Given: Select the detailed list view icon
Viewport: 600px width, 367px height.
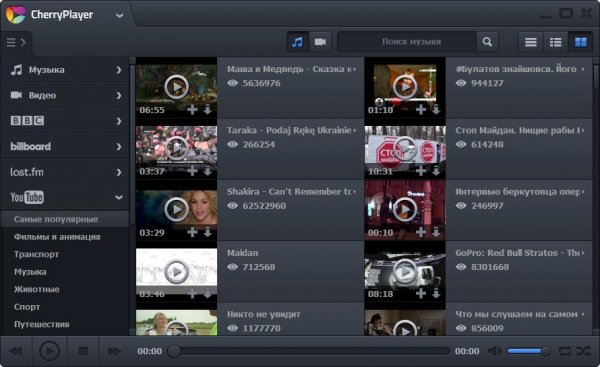Looking at the screenshot, I should pyautogui.click(x=555, y=42).
